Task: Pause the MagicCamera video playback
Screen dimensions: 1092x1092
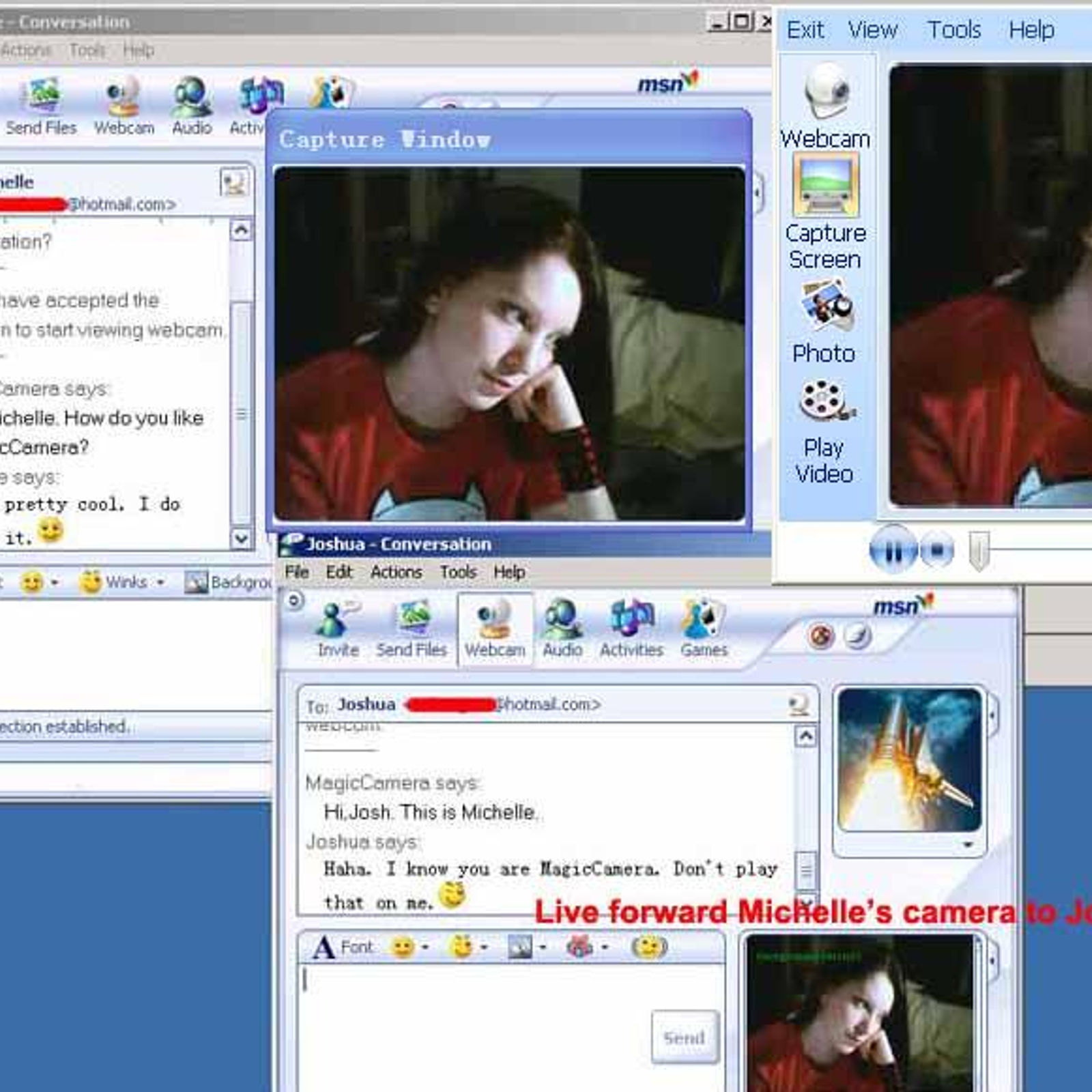Action: coord(893,549)
